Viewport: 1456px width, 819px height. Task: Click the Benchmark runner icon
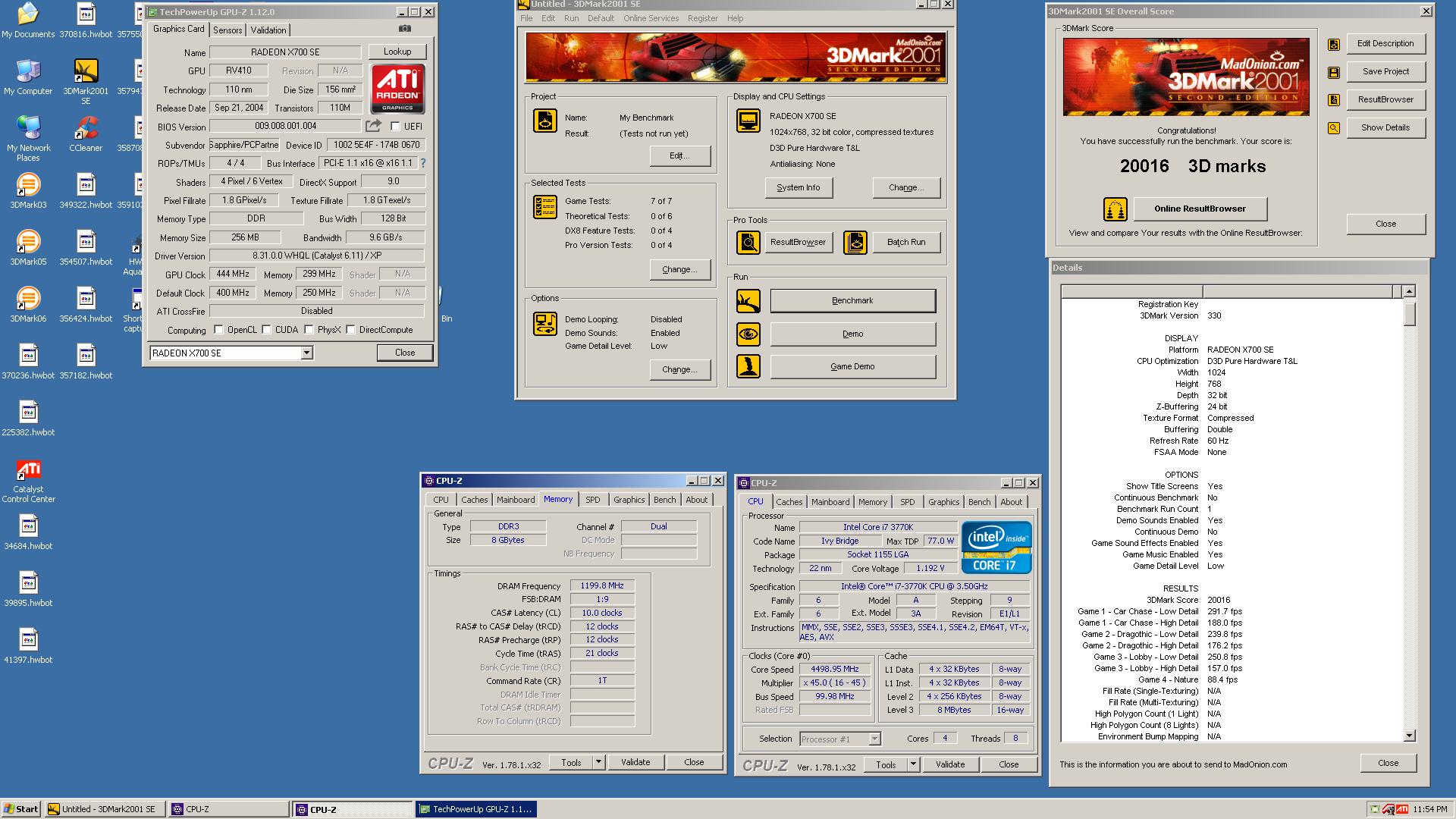click(748, 301)
